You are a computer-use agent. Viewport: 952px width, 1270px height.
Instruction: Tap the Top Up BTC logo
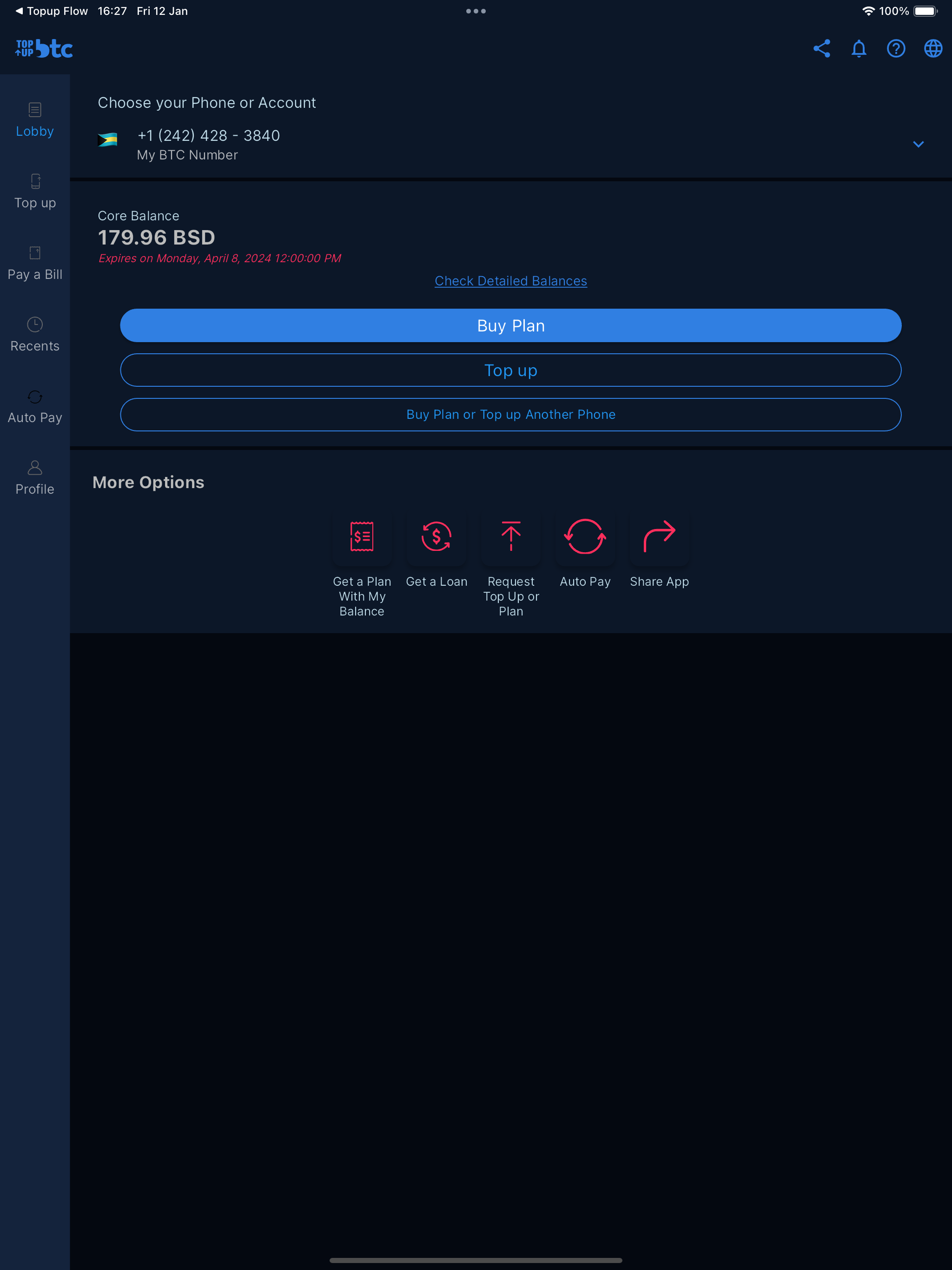pyautogui.click(x=44, y=49)
